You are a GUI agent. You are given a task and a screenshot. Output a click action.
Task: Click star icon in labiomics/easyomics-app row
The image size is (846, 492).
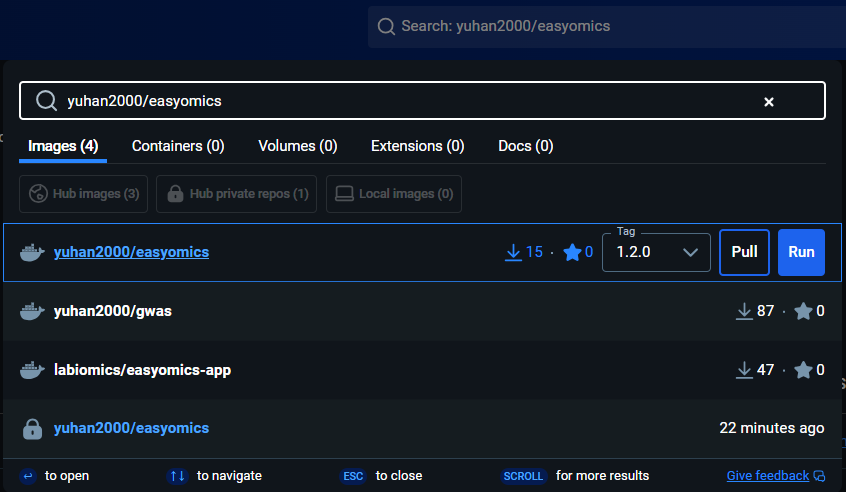point(803,370)
